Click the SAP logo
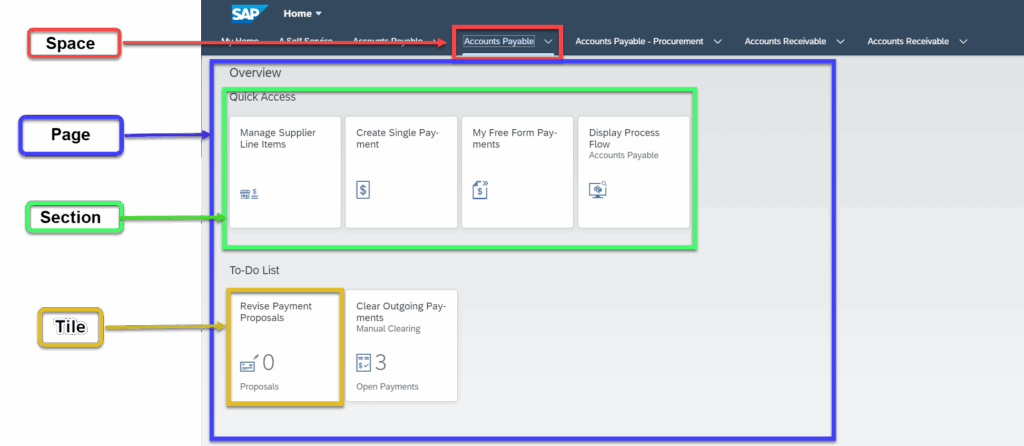 (249, 14)
